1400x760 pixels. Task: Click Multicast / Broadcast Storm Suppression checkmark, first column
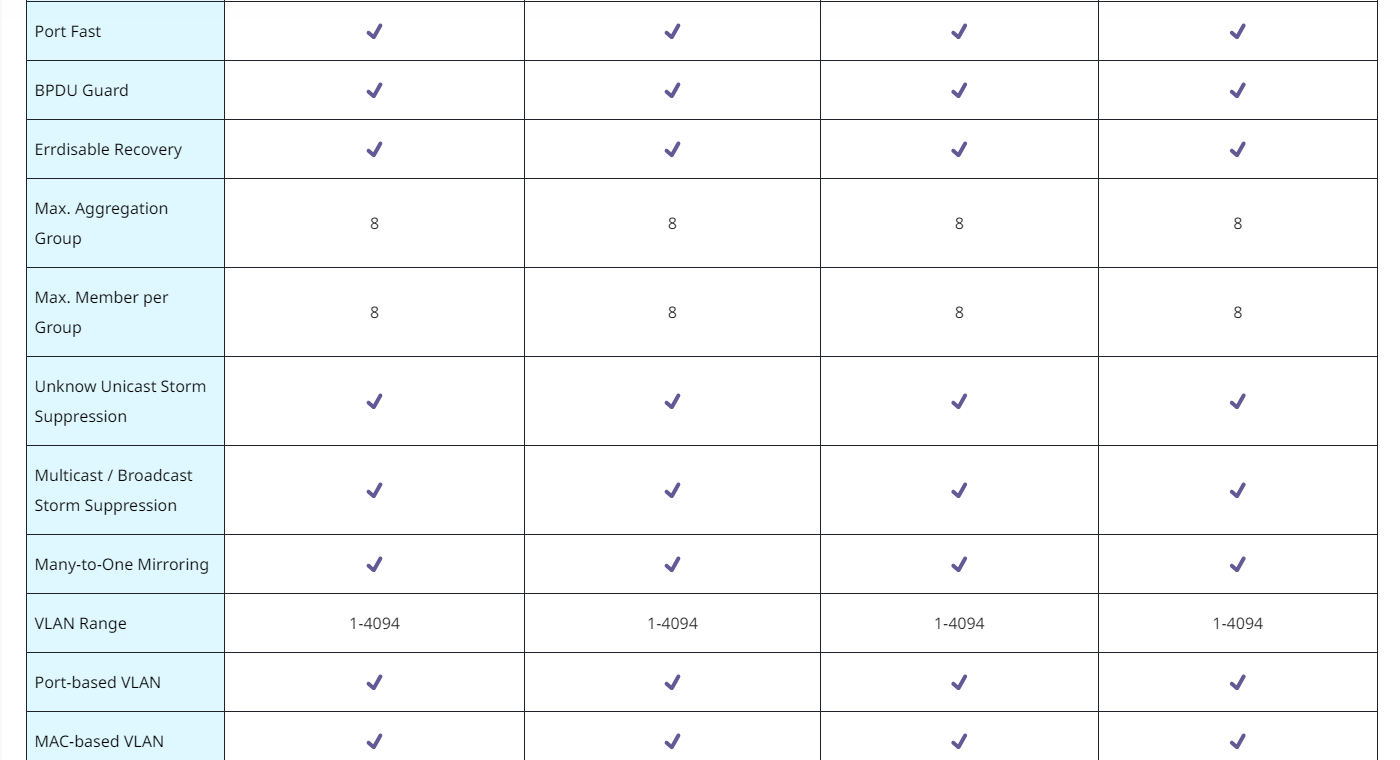click(374, 490)
